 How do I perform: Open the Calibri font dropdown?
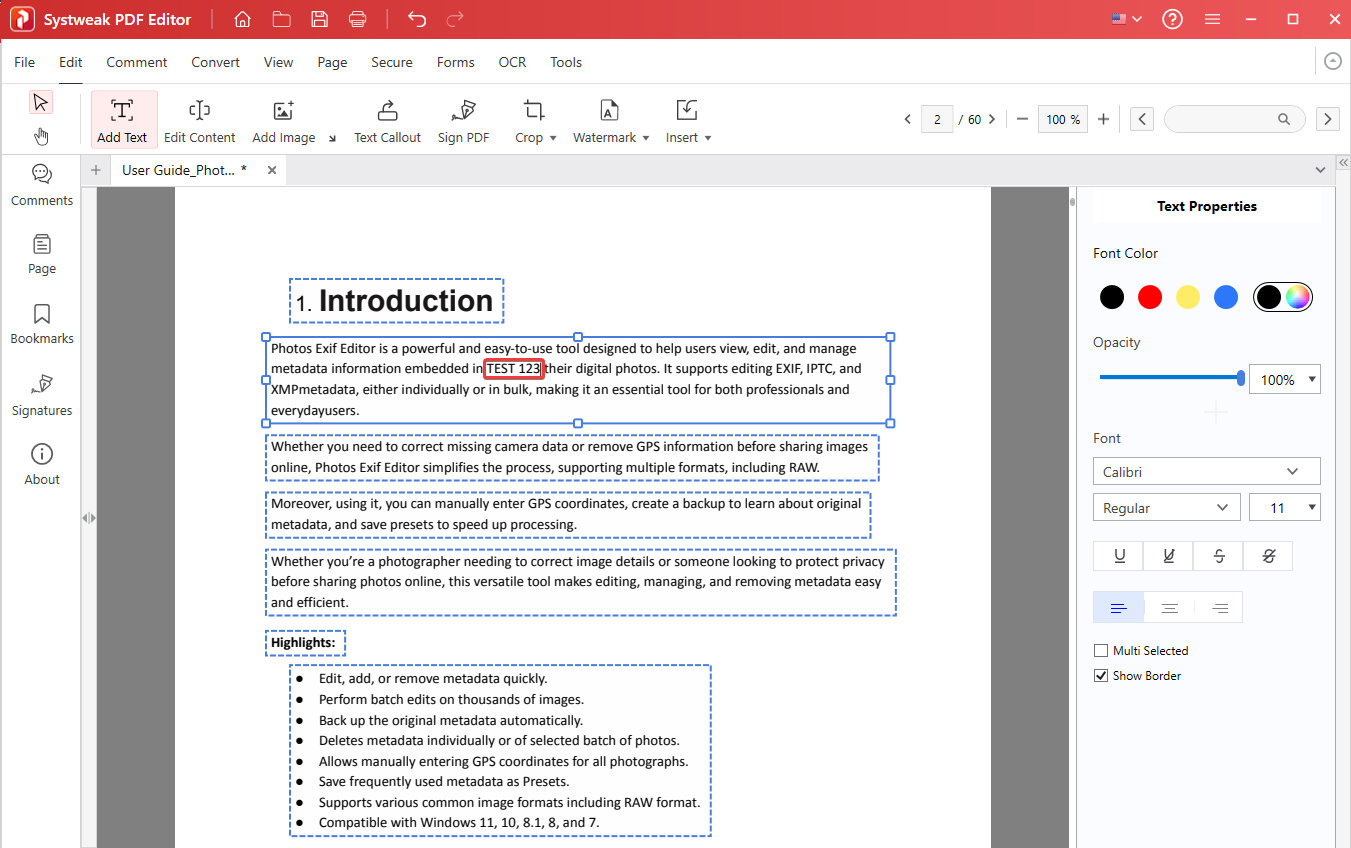(x=1207, y=471)
